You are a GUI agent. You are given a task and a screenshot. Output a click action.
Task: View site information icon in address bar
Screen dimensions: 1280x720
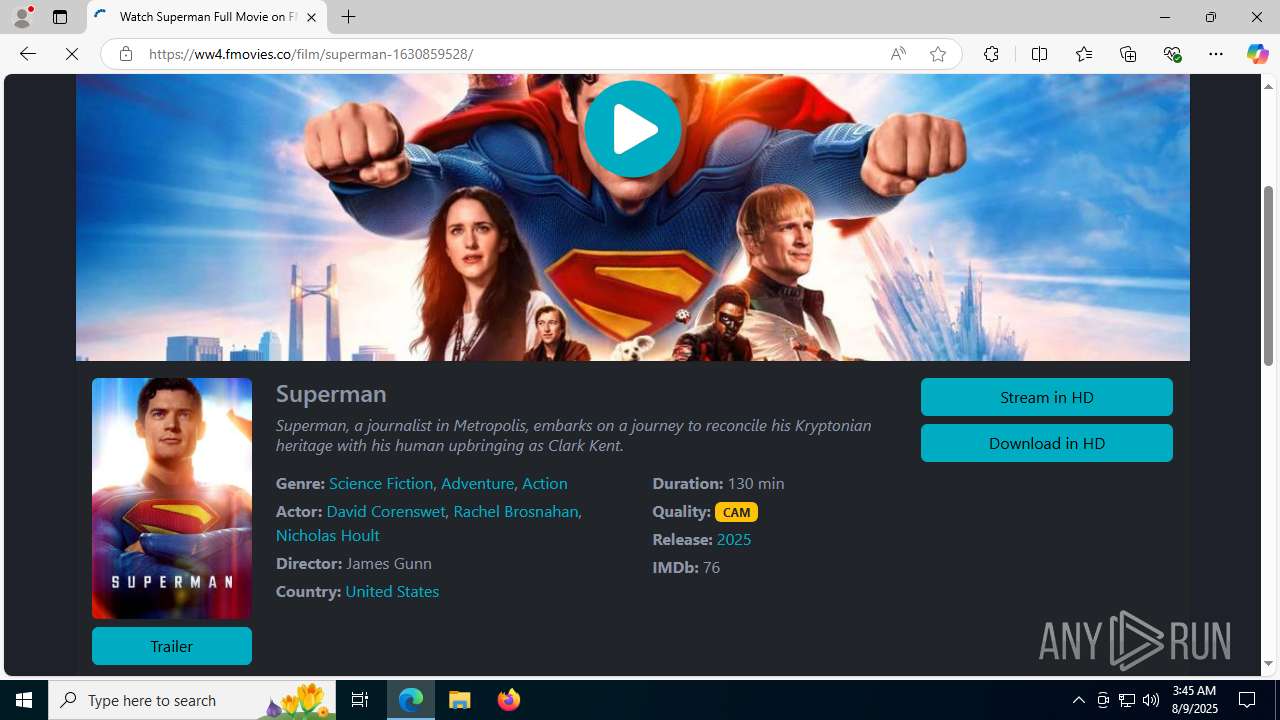pyautogui.click(x=126, y=54)
